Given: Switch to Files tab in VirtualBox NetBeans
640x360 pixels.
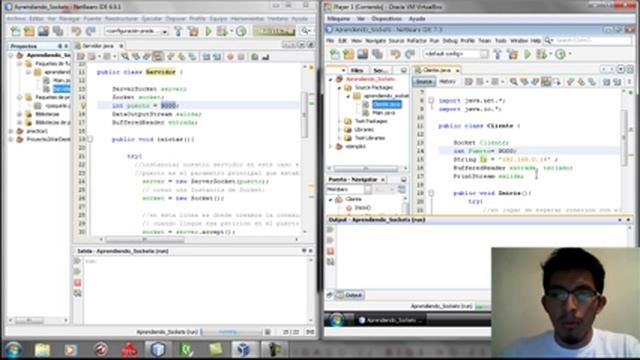Looking at the screenshot, I should tap(357, 70).
